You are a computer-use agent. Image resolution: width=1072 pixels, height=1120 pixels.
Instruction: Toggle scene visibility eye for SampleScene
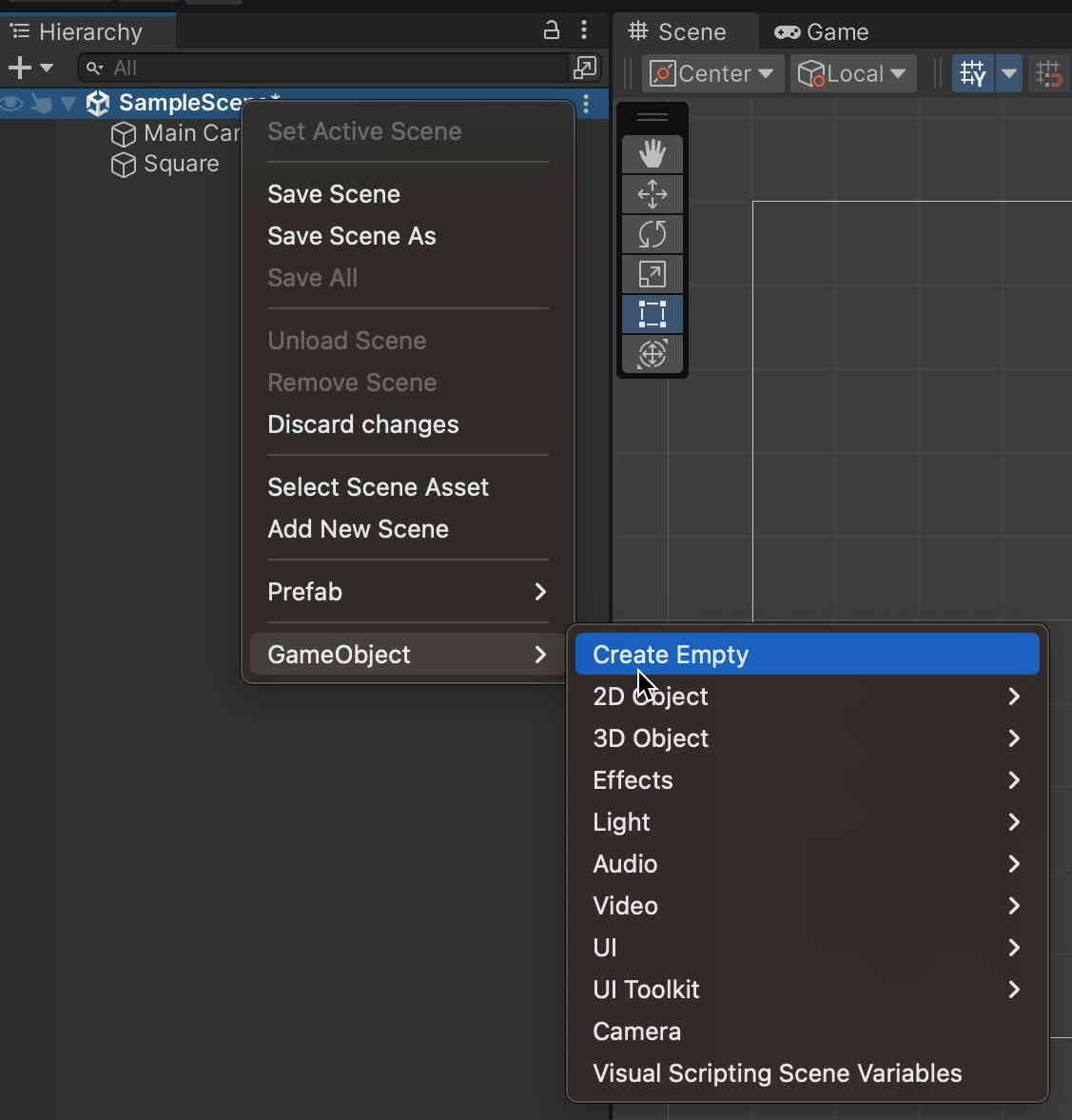tap(12, 105)
